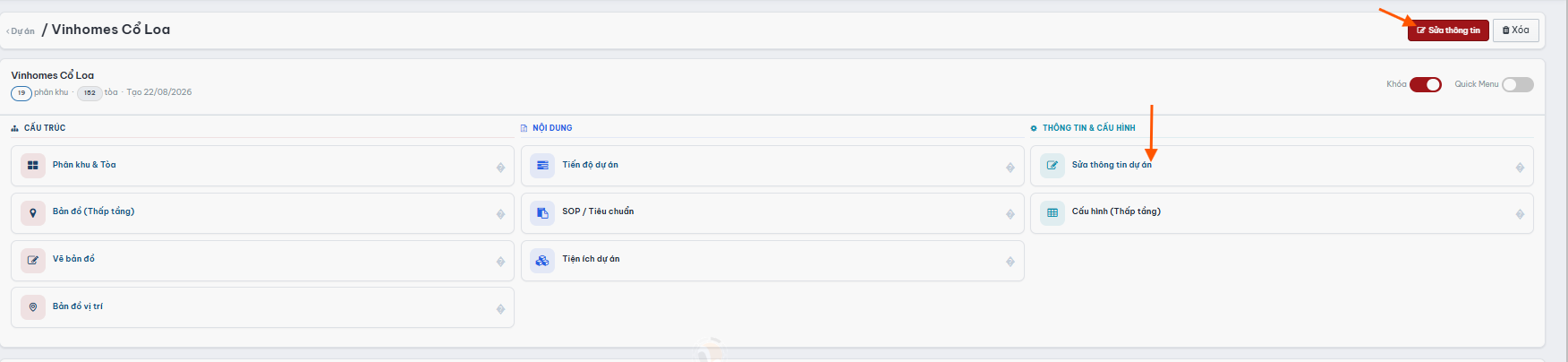Click the CẤU TRÚC sitemap icon

tap(15, 128)
